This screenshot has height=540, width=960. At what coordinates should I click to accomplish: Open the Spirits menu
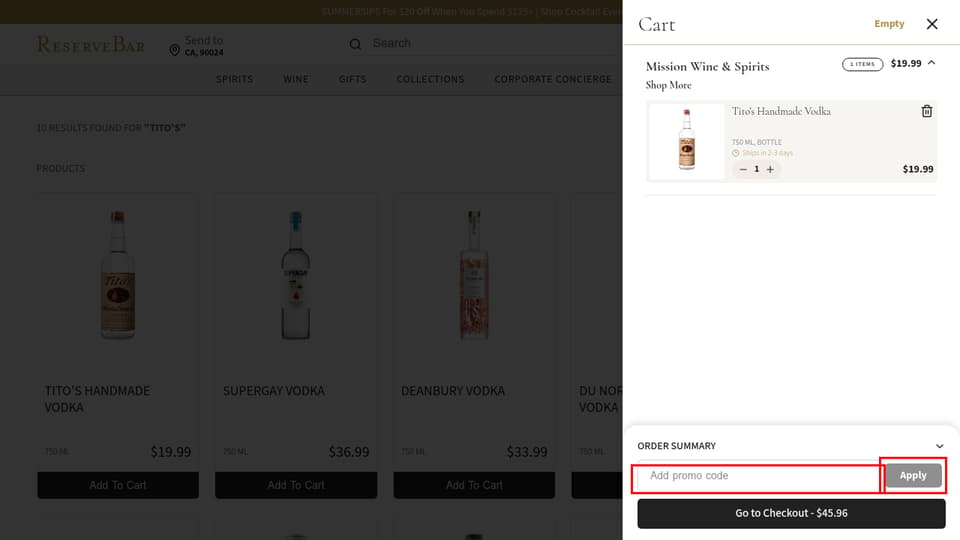(234, 80)
